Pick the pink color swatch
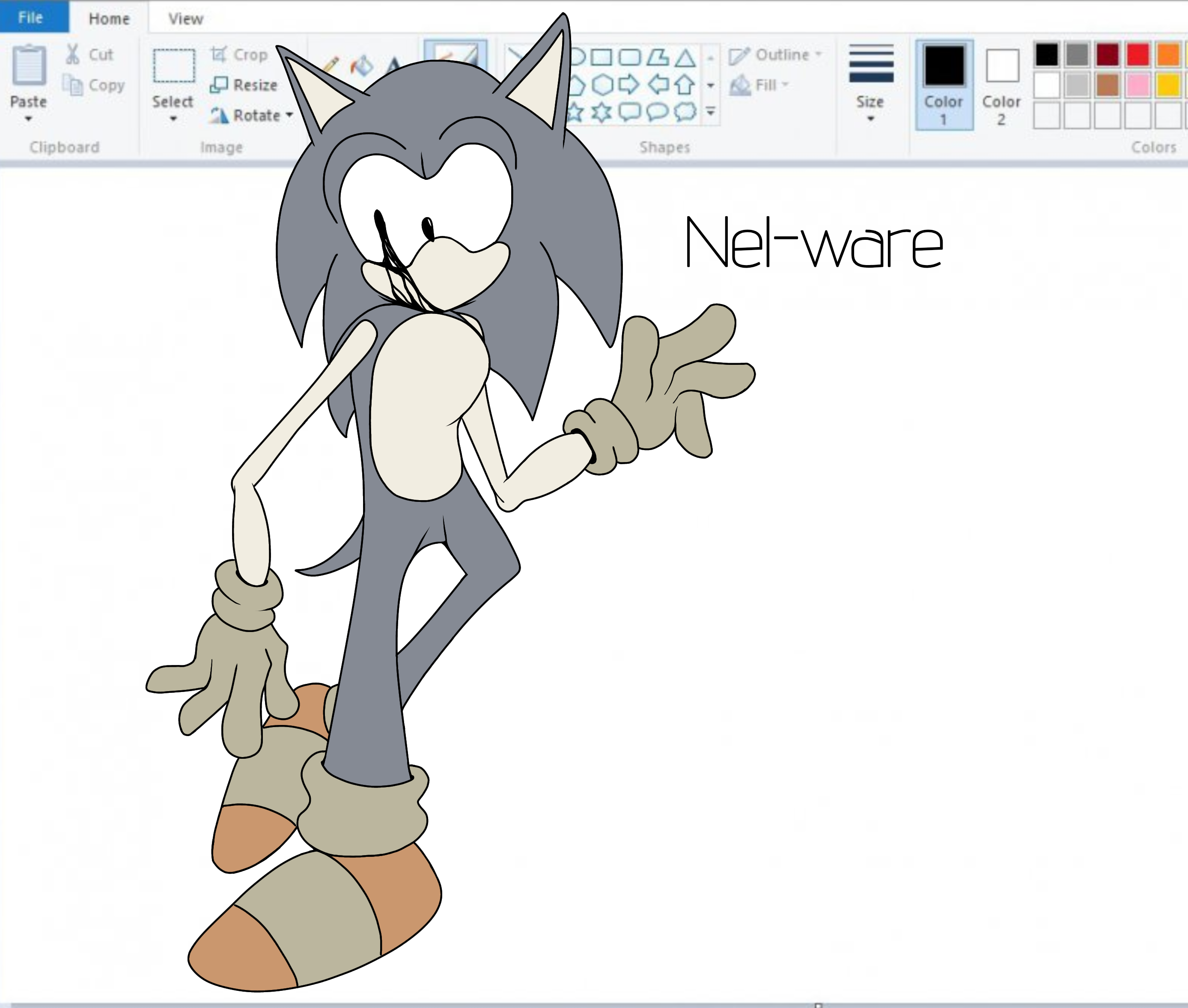The width and height of the screenshot is (1188, 1008). [x=1137, y=85]
